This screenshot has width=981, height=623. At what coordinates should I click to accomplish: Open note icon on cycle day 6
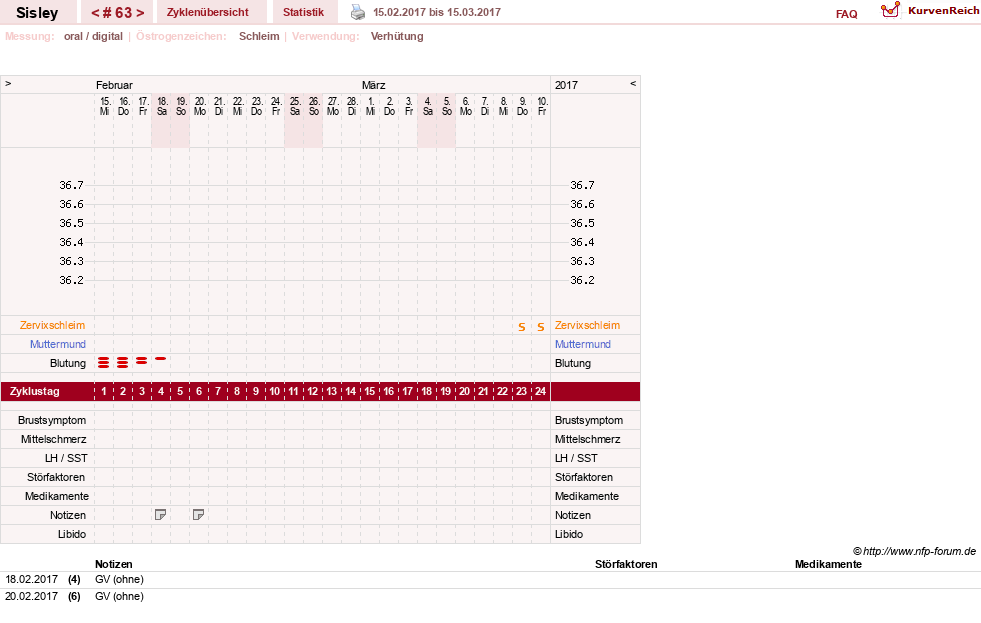click(198, 515)
